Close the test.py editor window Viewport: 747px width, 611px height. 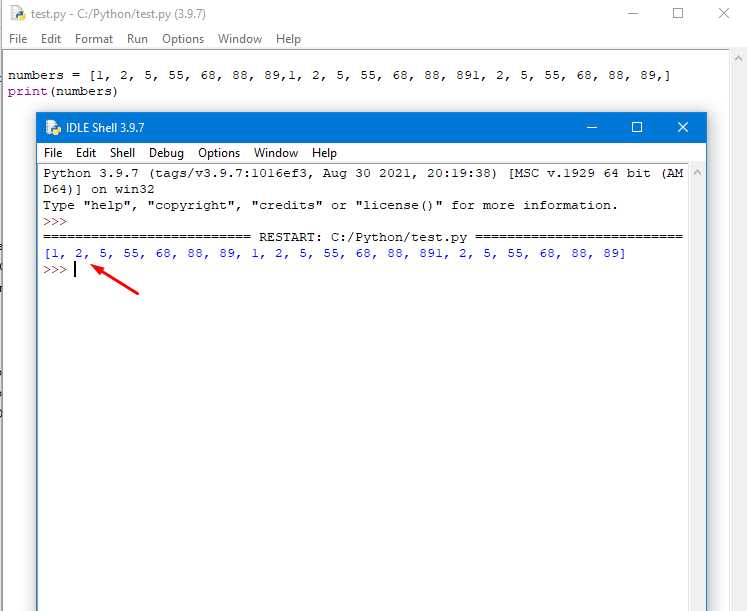click(x=724, y=13)
